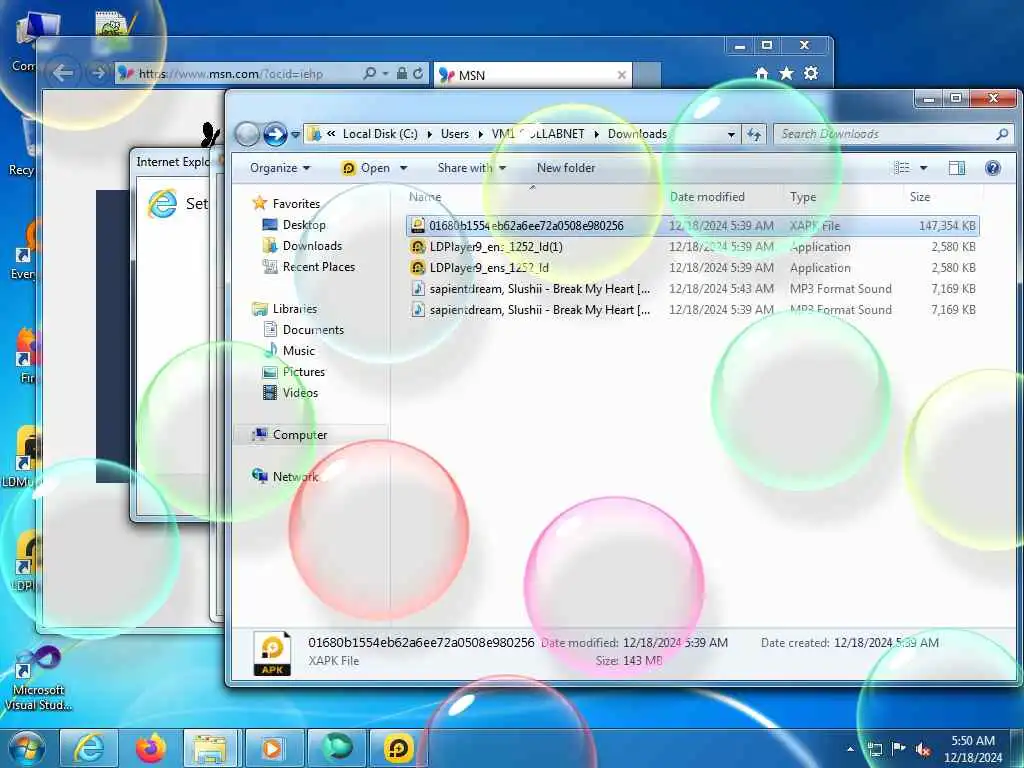Open the Videos library

(x=300, y=392)
